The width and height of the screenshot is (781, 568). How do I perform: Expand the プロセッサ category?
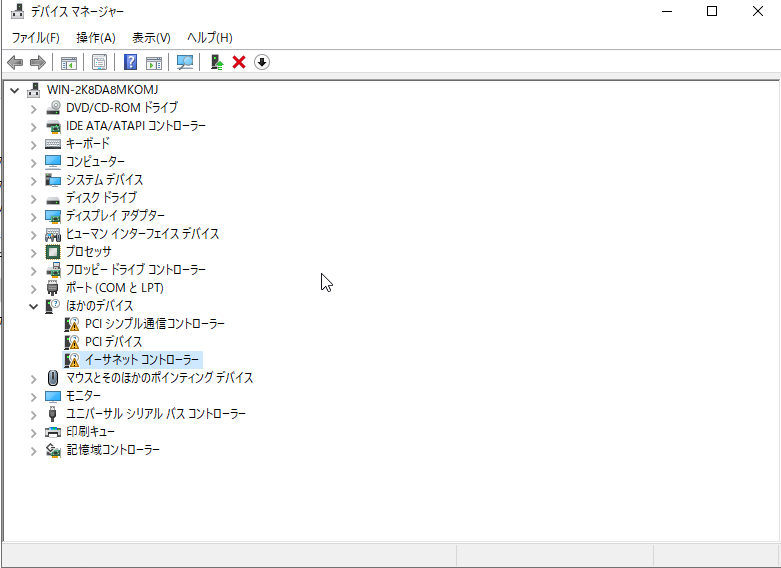[33, 253]
